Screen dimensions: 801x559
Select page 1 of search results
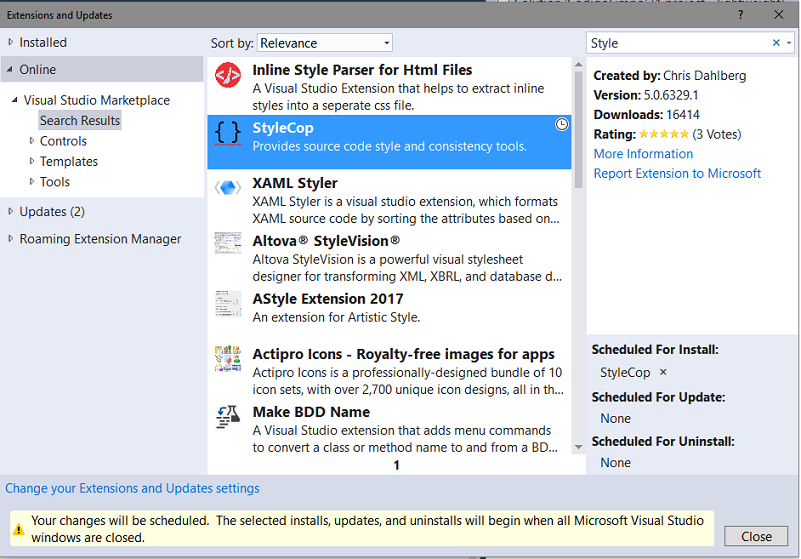pos(396,465)
